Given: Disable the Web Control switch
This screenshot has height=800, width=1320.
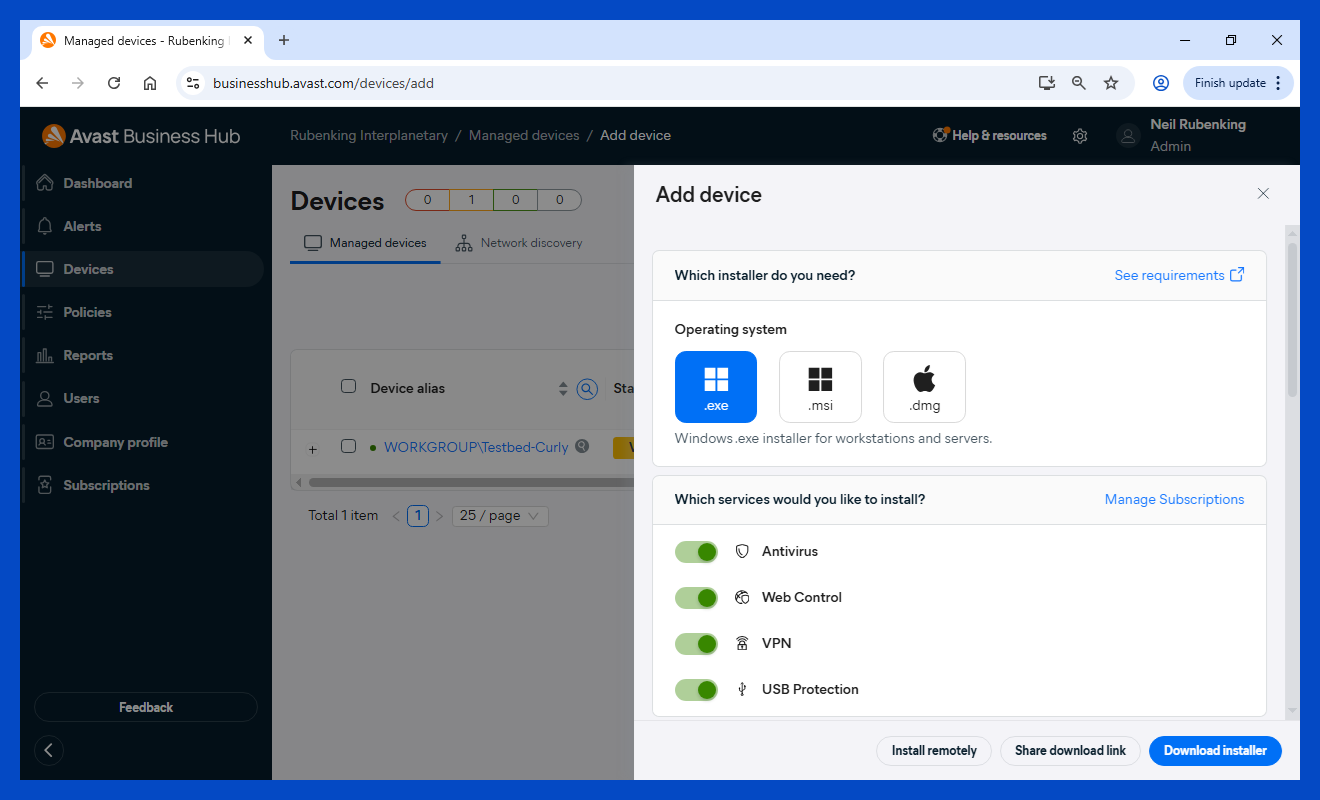Looking at the screenshot, I should click(696, 597).
